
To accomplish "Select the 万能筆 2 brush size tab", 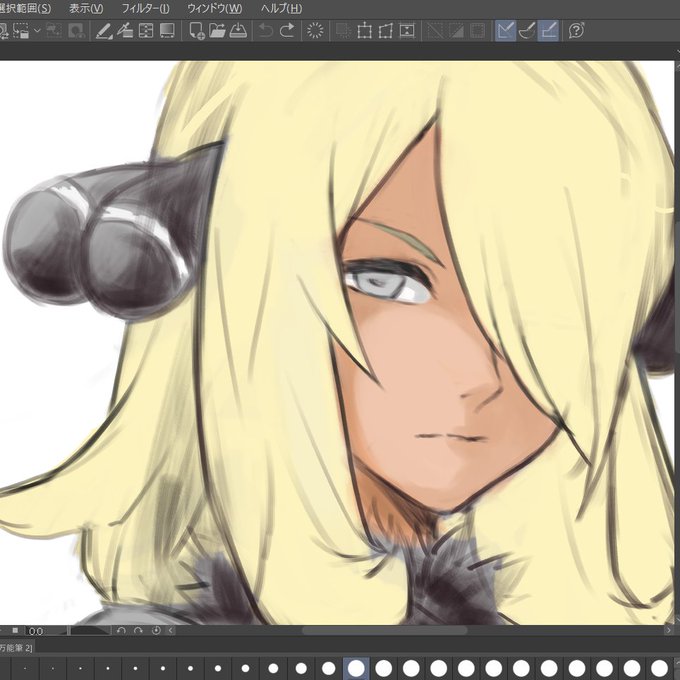I will pos(16,648).
